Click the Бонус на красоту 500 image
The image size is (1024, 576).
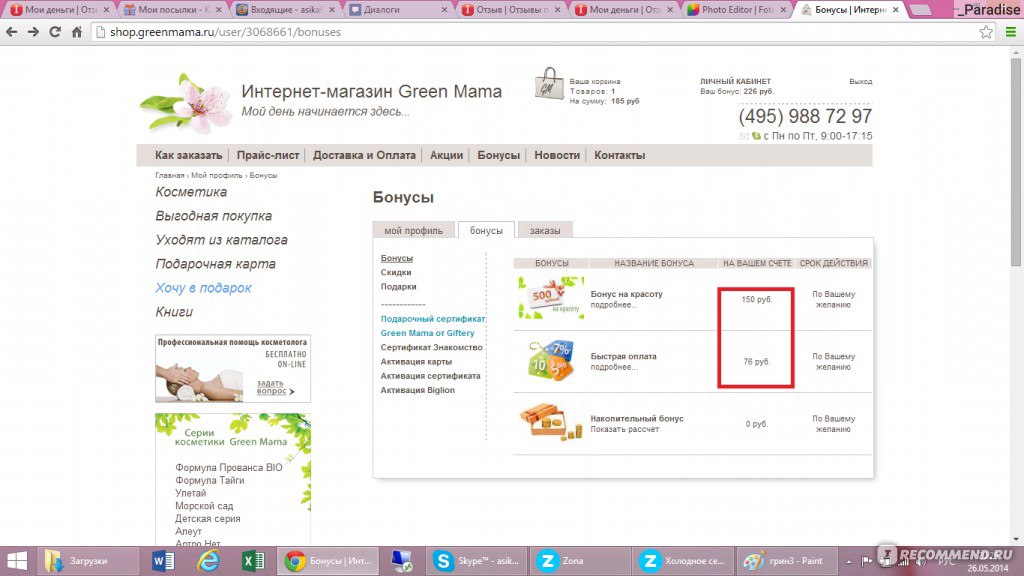tap(551, 298)
